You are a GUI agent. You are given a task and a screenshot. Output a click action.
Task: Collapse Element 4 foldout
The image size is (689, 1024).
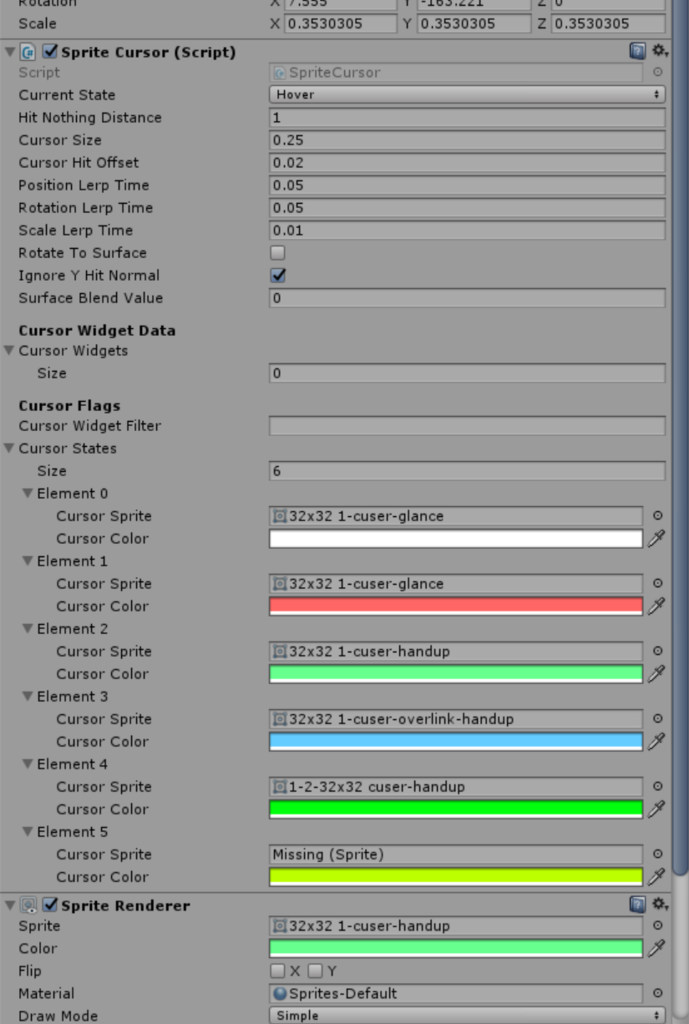(27, 764)
